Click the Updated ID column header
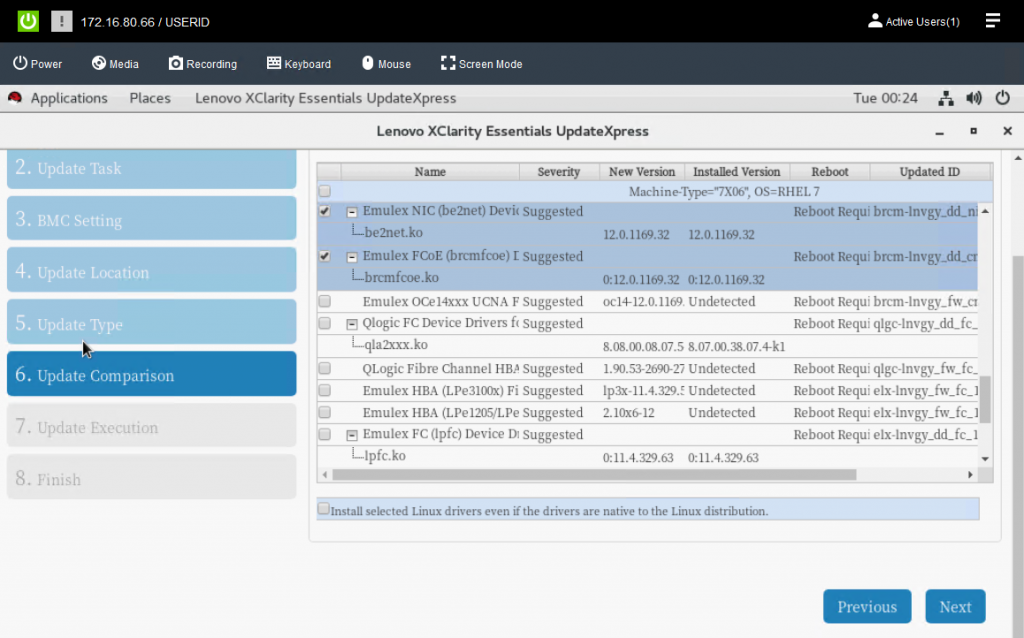Screen dimensions: 1024x638 [930, 172]
